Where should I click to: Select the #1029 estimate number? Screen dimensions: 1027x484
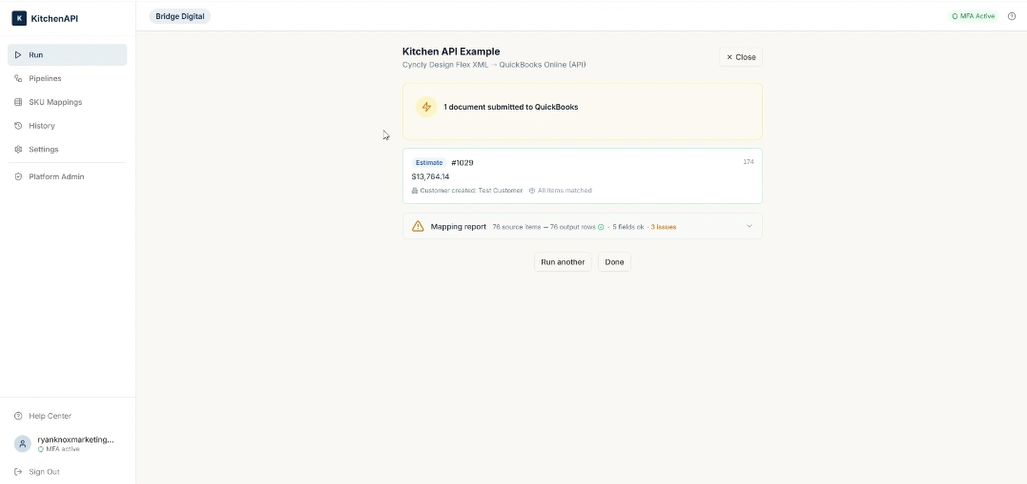coord(462,162)
